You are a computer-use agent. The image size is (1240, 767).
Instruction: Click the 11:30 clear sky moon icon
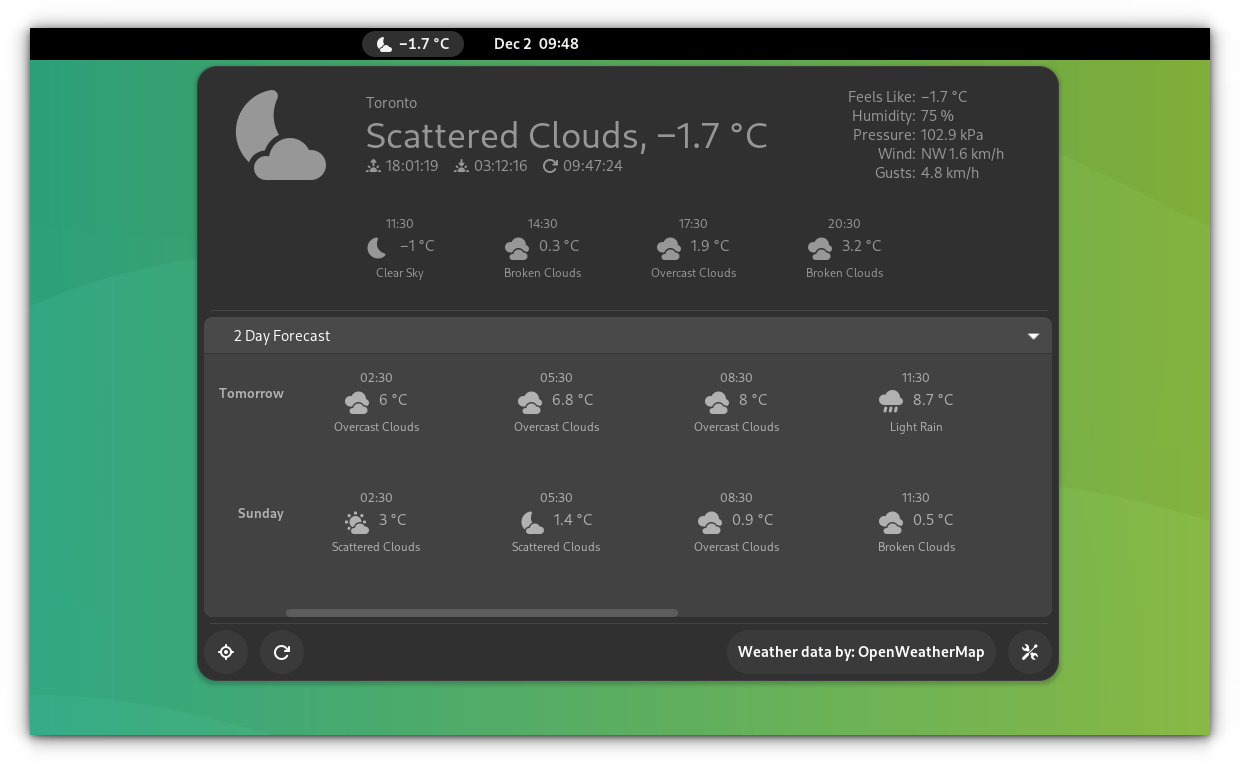coord(377,247)
